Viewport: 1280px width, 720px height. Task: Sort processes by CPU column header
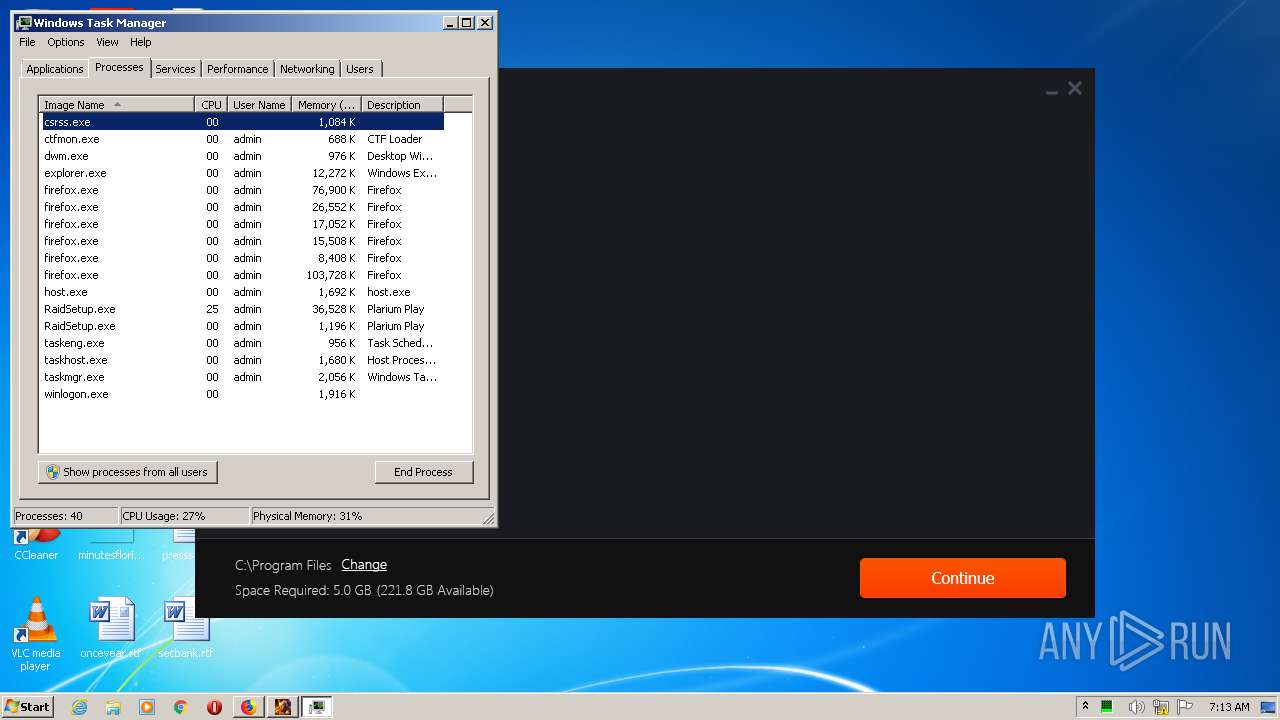pyautogui.click(x=211, y=105)
